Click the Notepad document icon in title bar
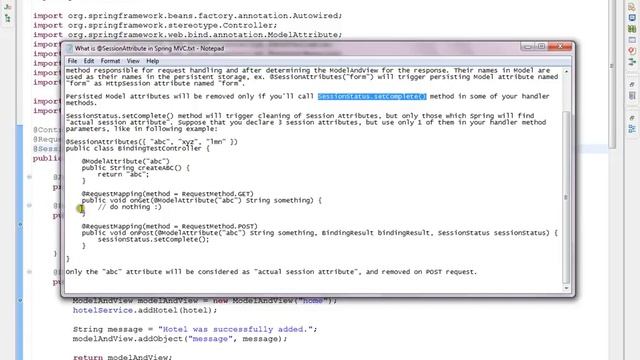640x360 pixels. [69, 48]
